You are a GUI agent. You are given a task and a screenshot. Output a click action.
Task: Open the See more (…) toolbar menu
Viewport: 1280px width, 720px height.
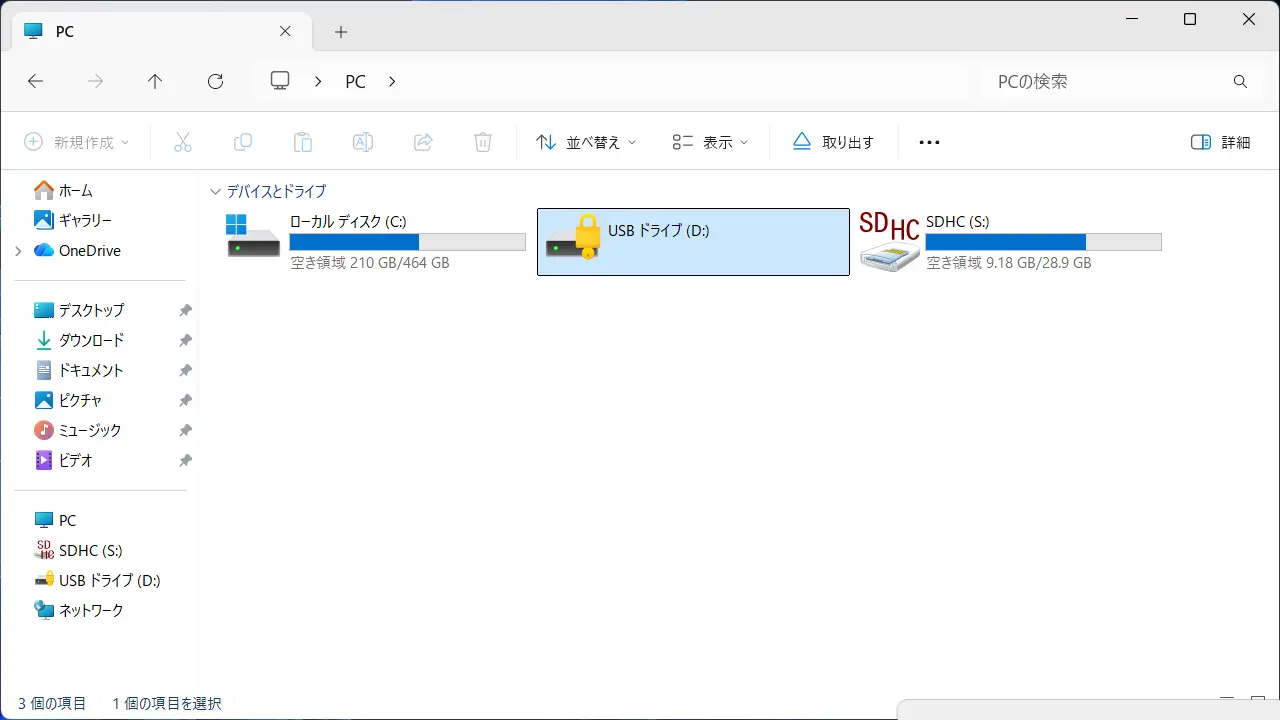click(x=929, y=142)
